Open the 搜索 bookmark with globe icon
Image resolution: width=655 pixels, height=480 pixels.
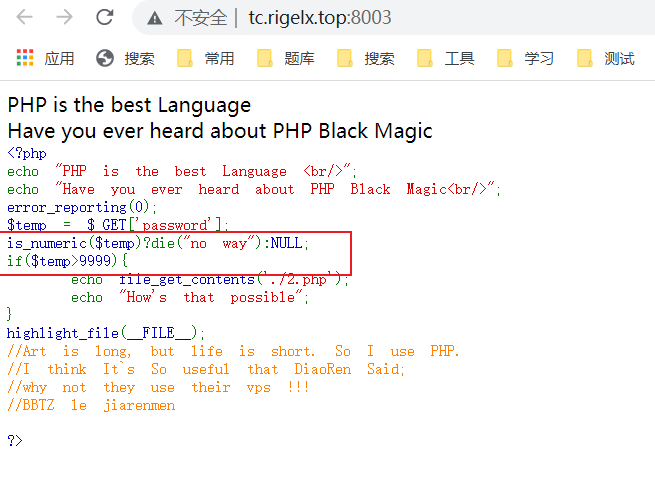pyautogui.click(x=125, y=58)
